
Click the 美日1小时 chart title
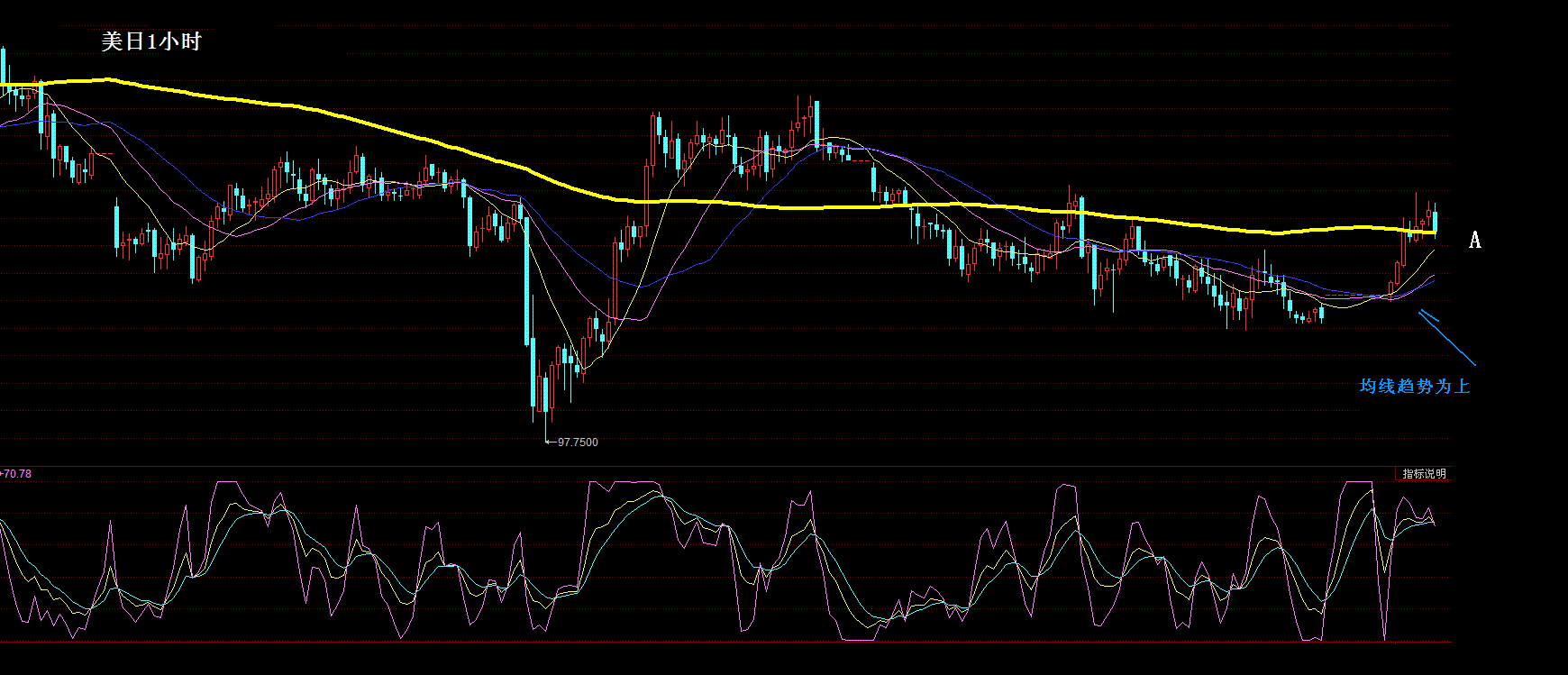151,41
